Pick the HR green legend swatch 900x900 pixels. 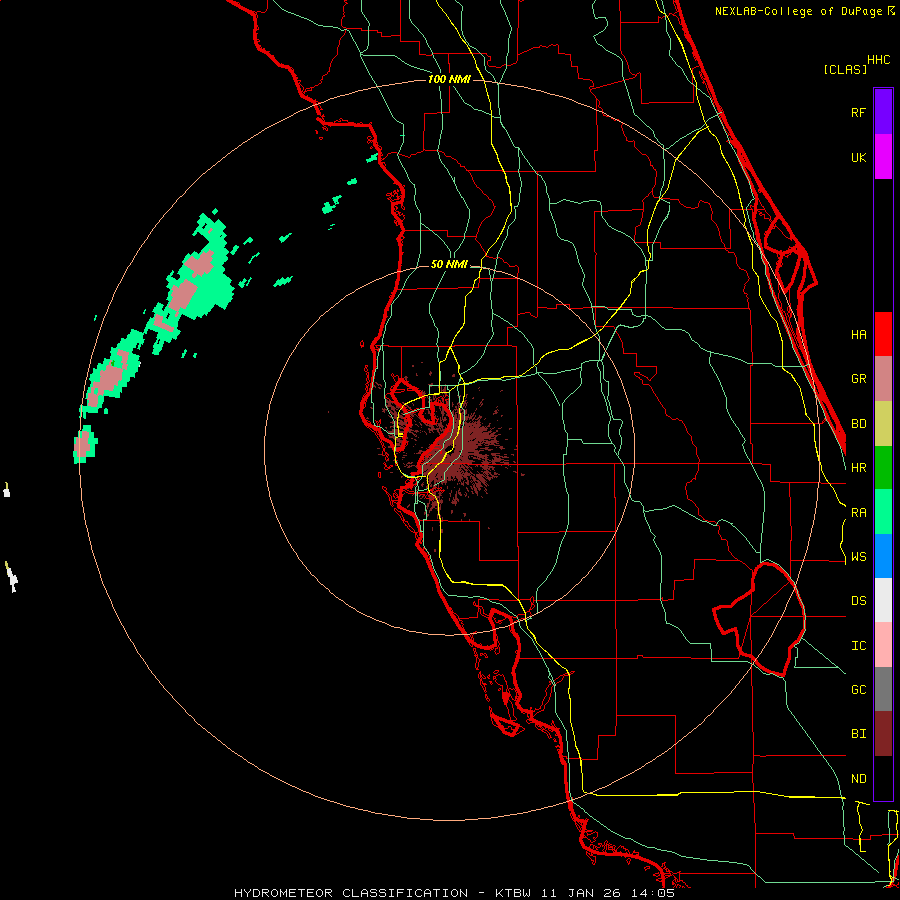[883, 467]
